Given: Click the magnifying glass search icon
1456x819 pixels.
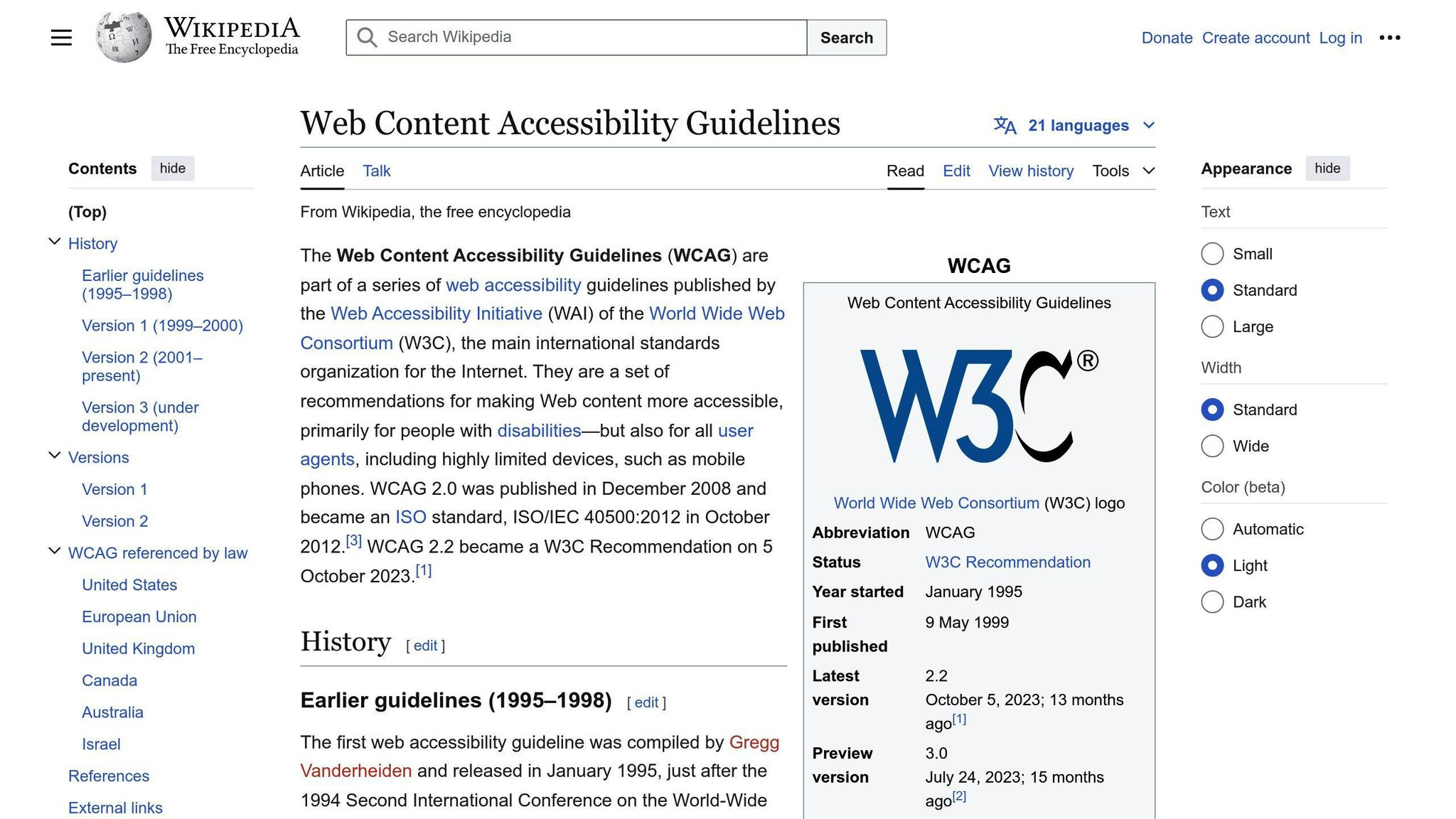Looking at the screenshot, I should 367,38.
